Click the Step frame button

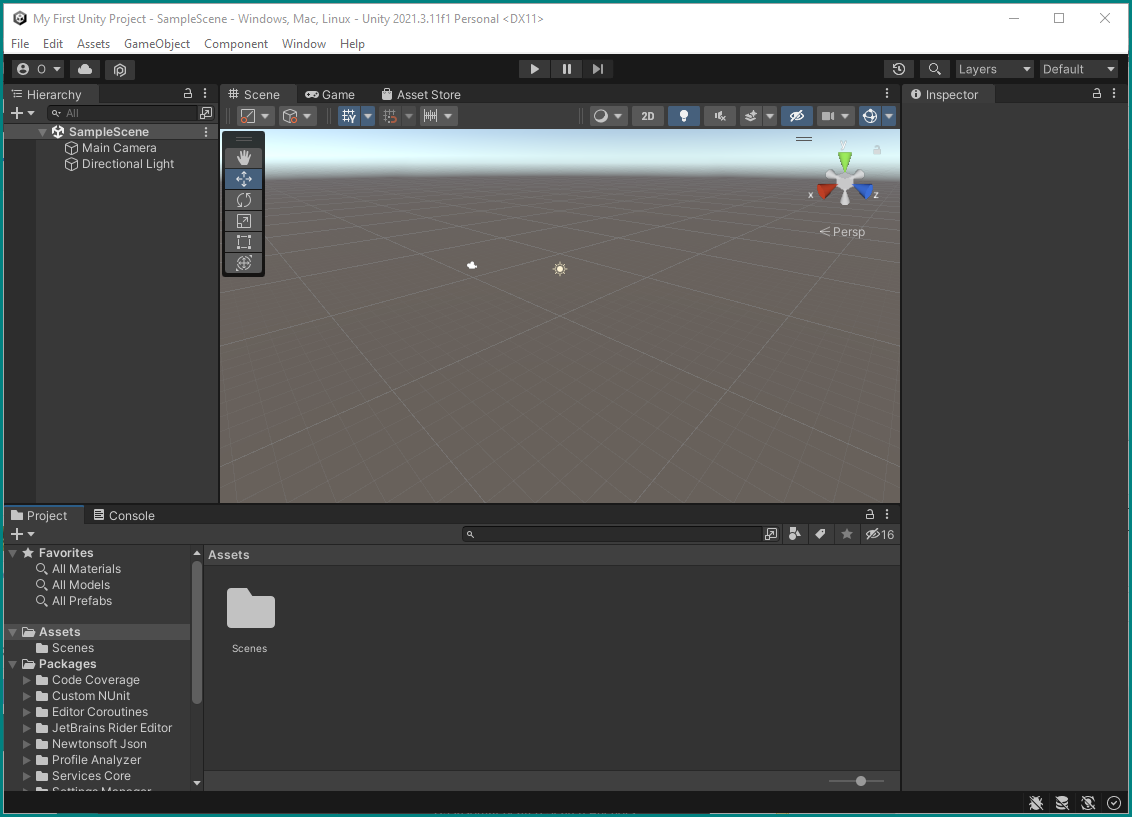point(598,69)
